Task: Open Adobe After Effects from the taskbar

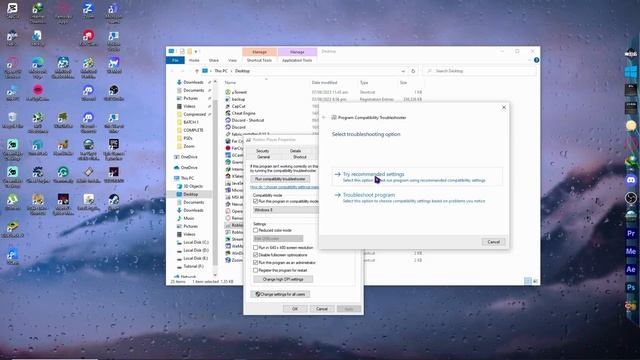Action: 631,269
